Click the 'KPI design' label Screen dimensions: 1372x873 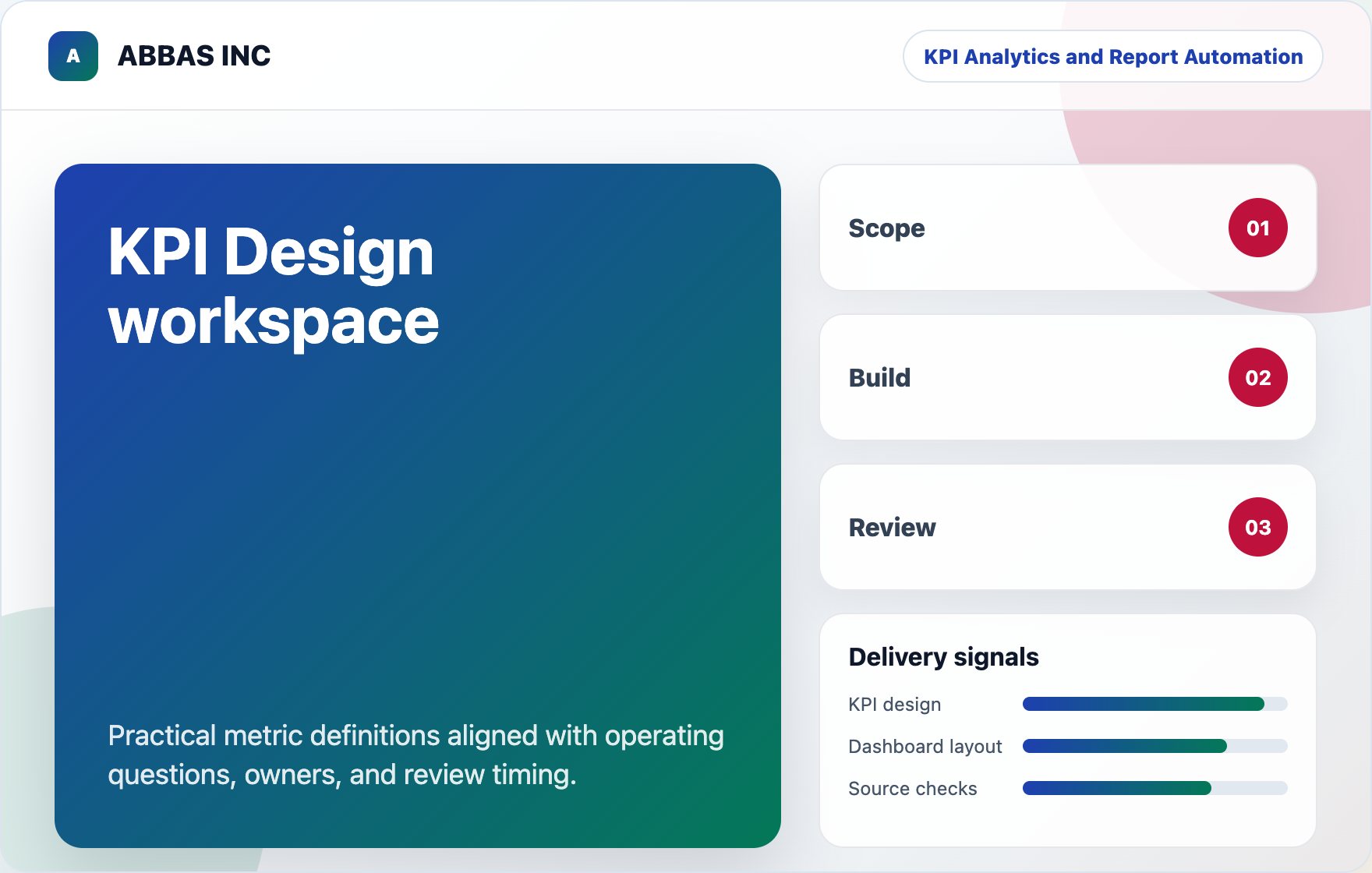[894, 704]
